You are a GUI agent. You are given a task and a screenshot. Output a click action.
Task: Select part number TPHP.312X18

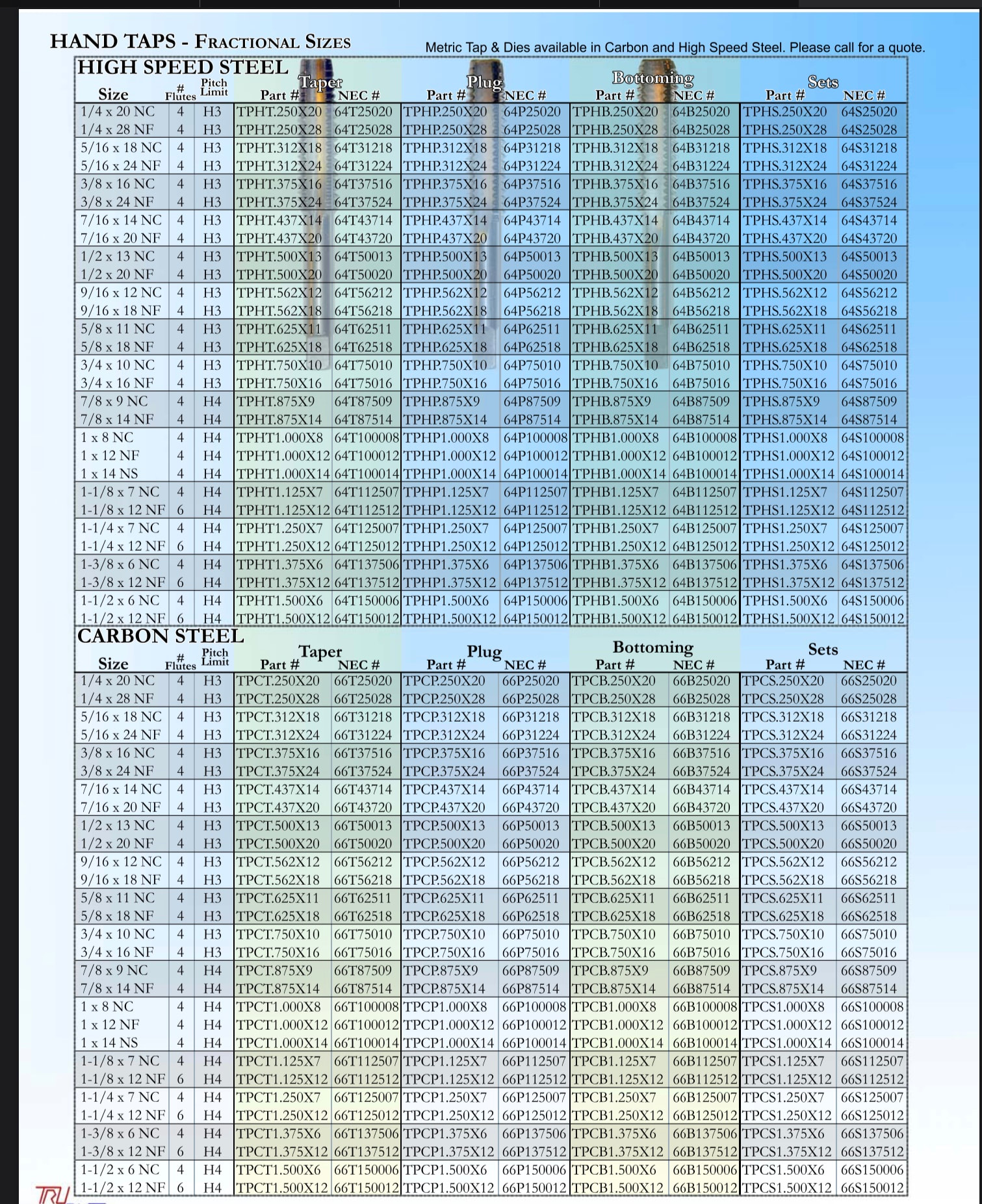[445, 148]
